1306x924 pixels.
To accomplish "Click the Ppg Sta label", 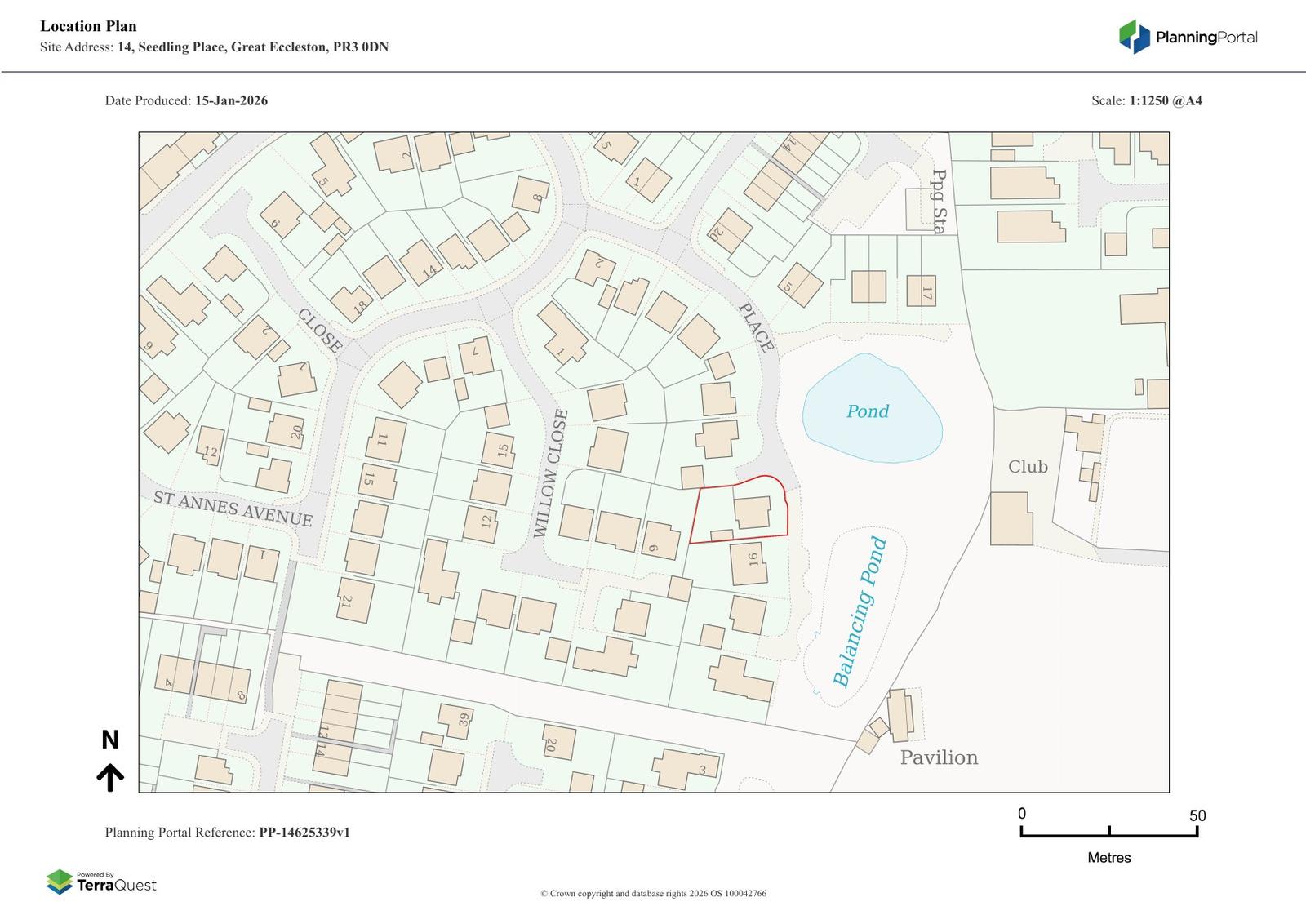I will point(939,202).
